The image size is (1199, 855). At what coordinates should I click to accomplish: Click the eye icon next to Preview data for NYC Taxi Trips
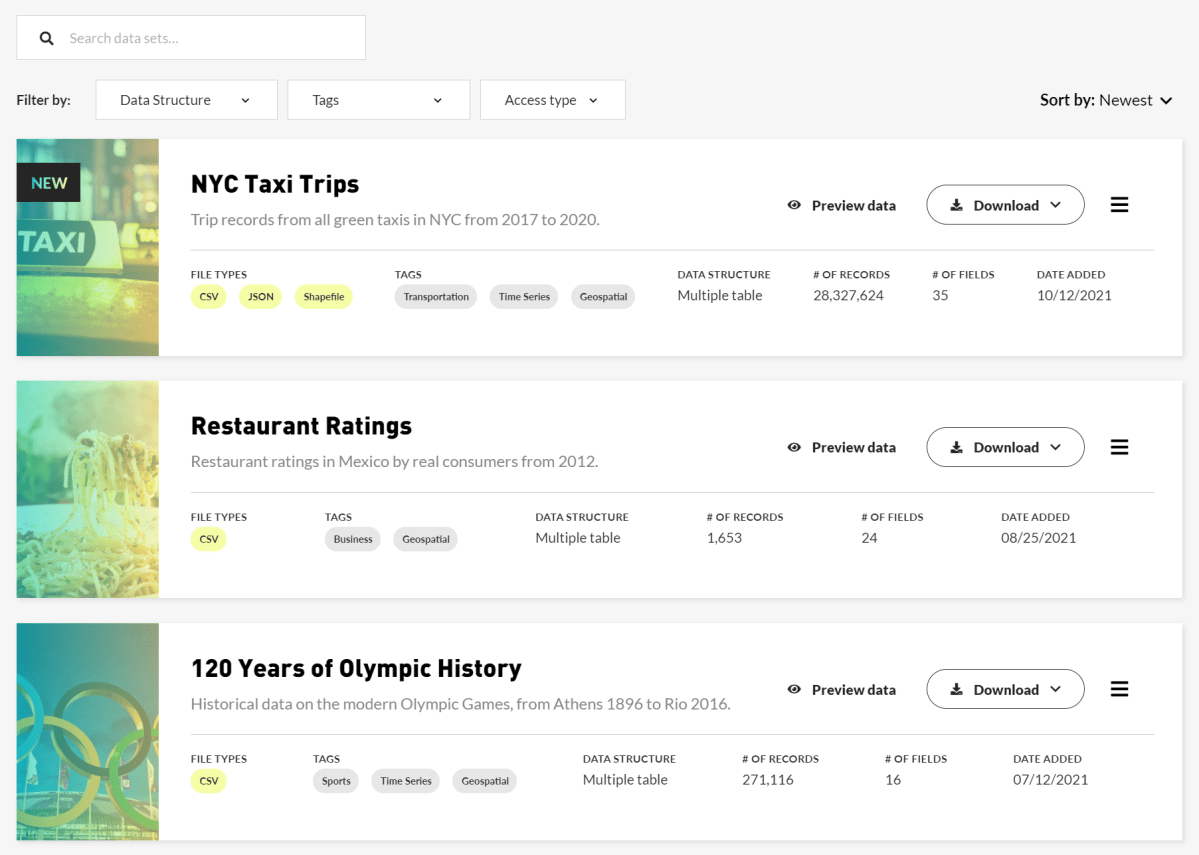point(794,205)
